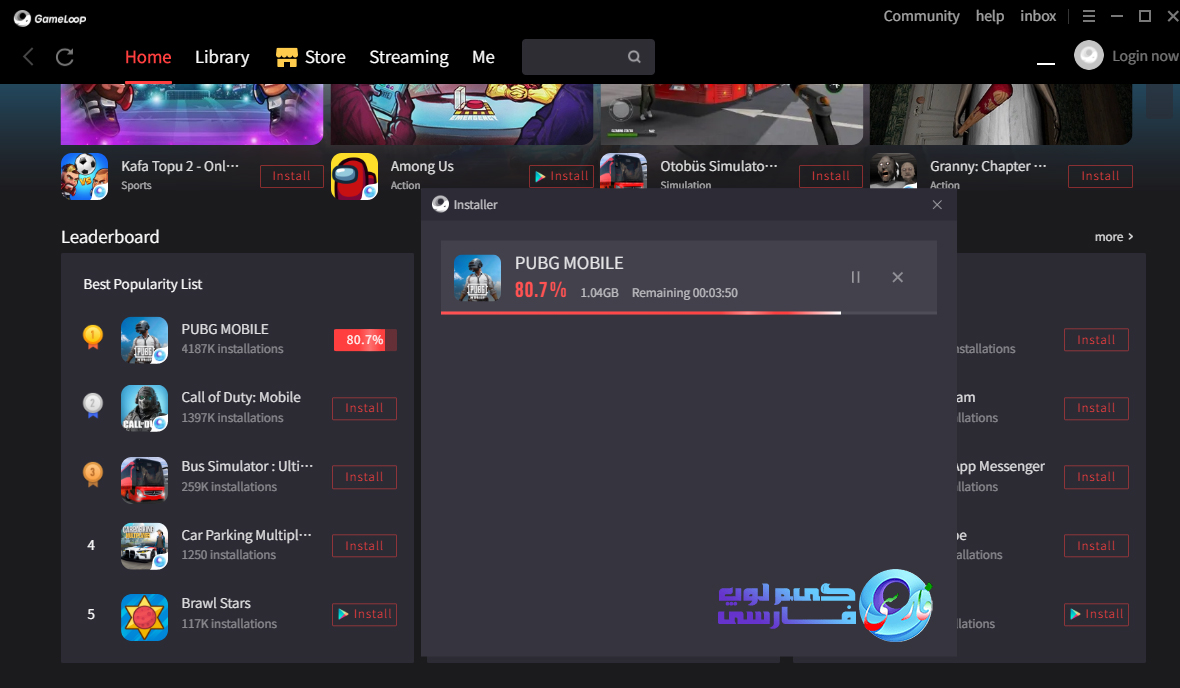The width and height of the screenshot is (1180, 688).
Task: Pause the PUBG MOBILE download
Action: click(855, 277)
